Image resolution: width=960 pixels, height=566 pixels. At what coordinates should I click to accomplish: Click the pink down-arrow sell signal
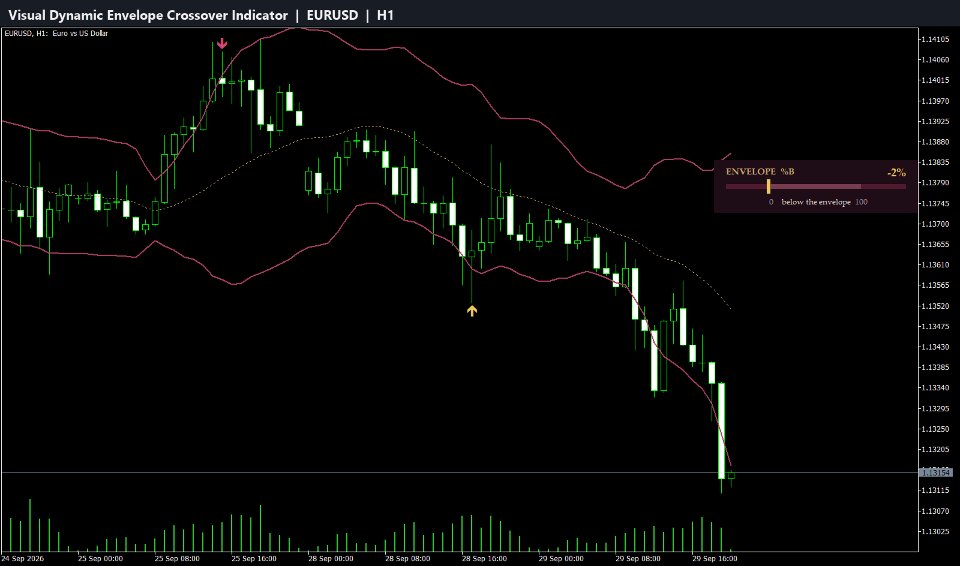222,43
